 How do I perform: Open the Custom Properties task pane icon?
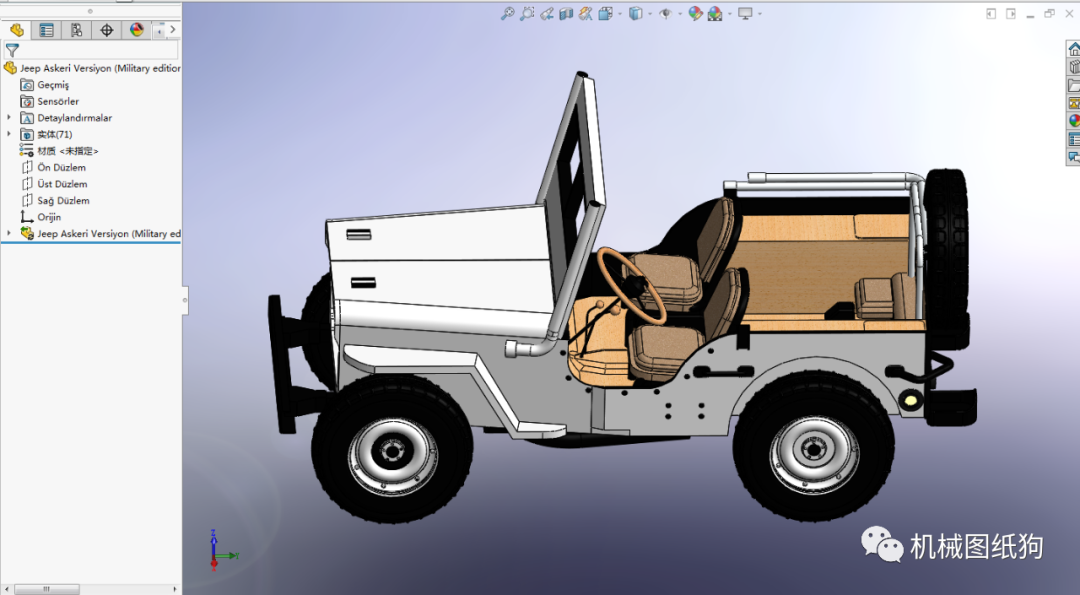pyautogui.click(x=1074, y=139)
